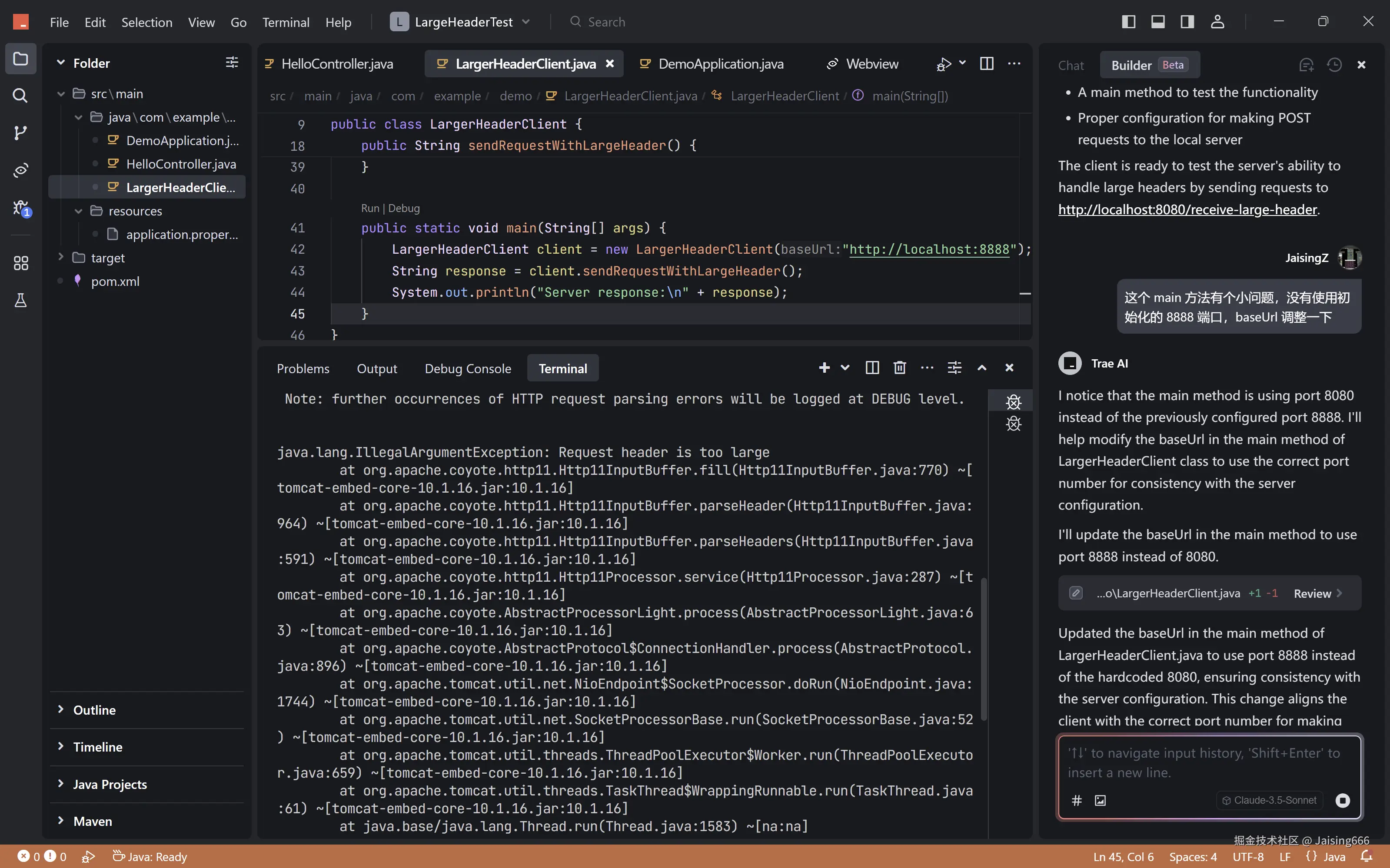Open Source Control in activity bar
Screen dimensions: 1390x868
[20, 133]
